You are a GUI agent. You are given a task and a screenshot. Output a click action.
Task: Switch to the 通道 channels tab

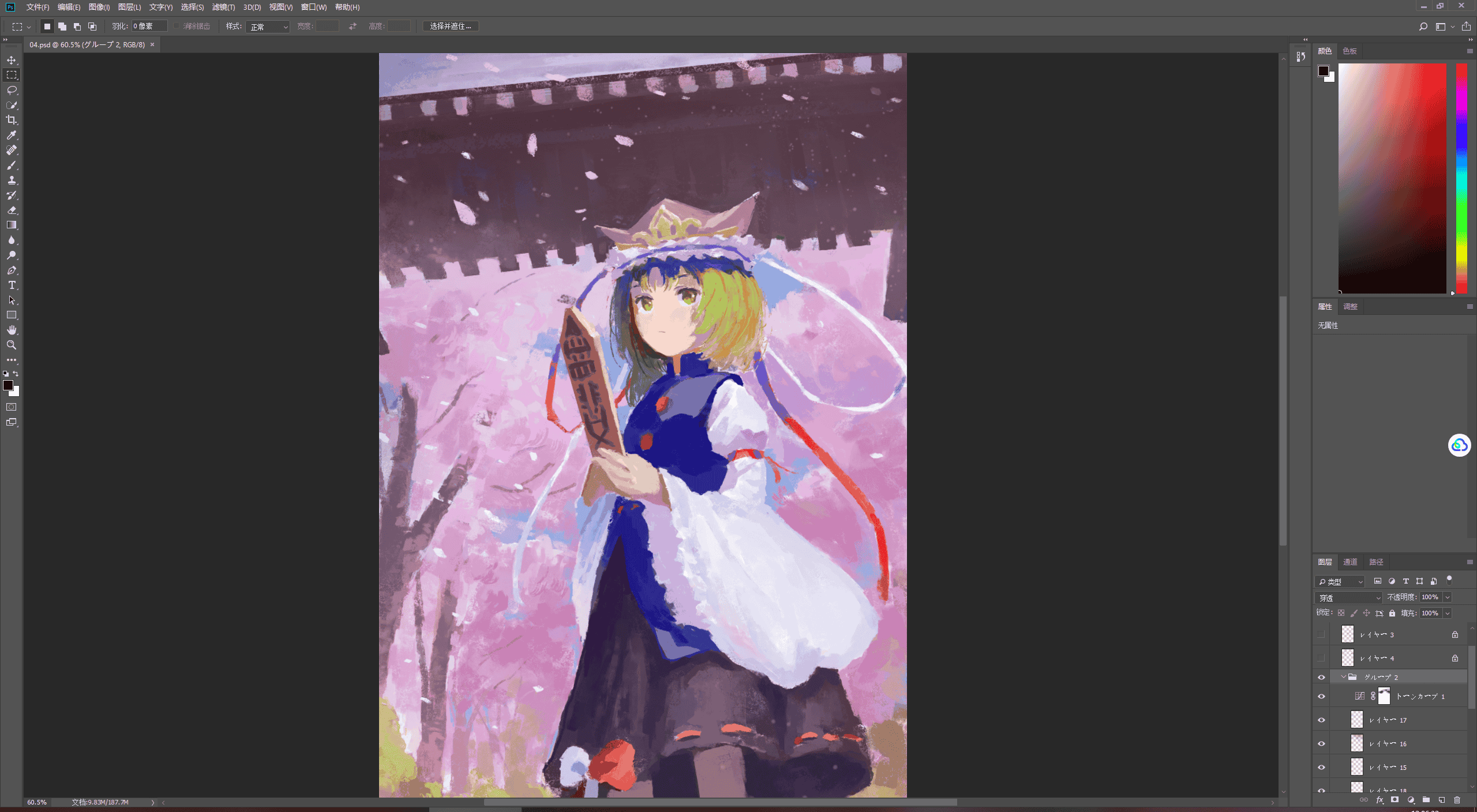(x=1350, y=562)
